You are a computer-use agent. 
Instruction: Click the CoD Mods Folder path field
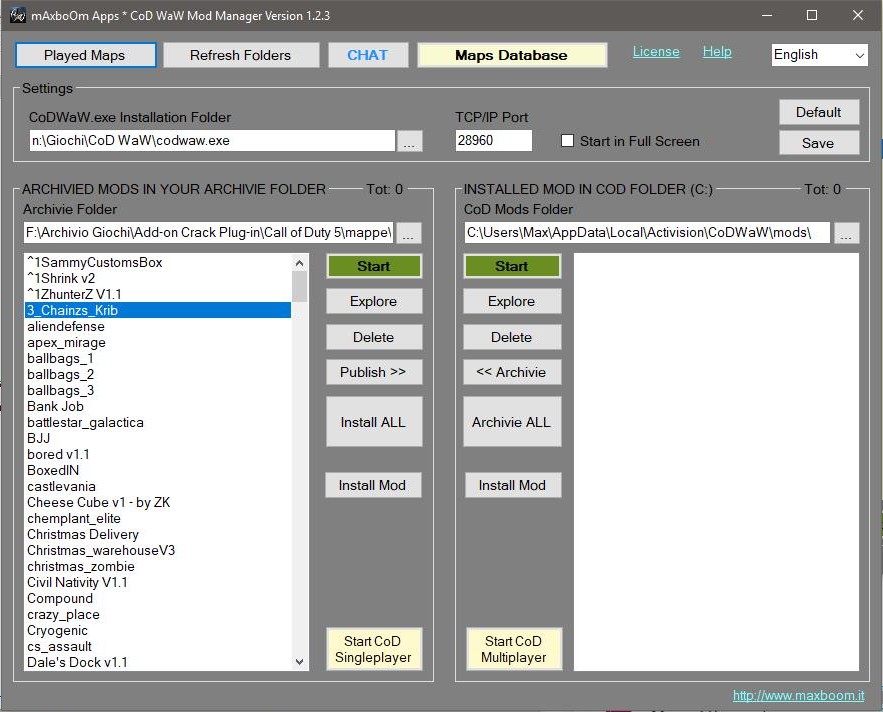(647, 233)
